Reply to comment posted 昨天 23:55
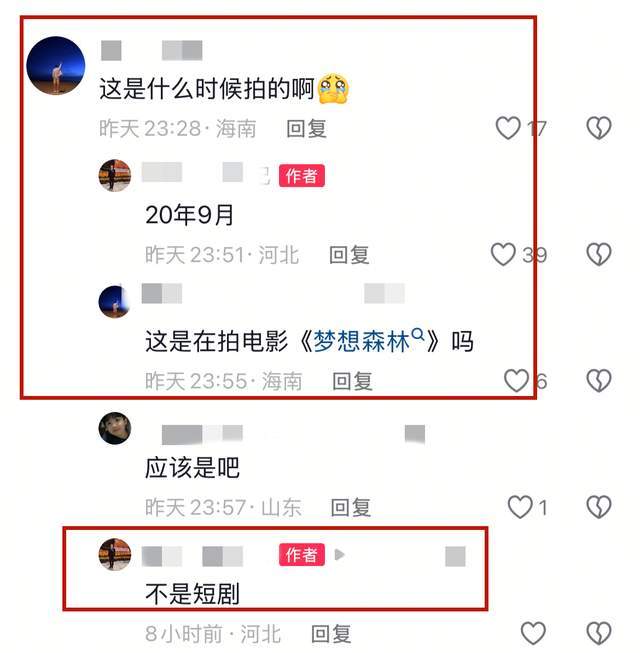Image resolution: width=640 pixels, height=653 pixels. click(352, 381)
